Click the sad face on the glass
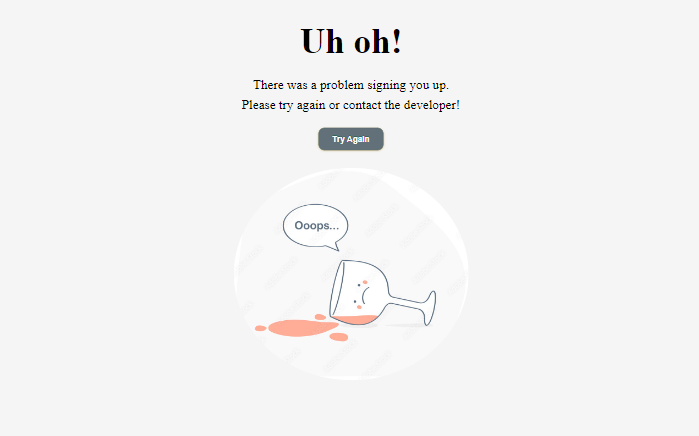 362,294
